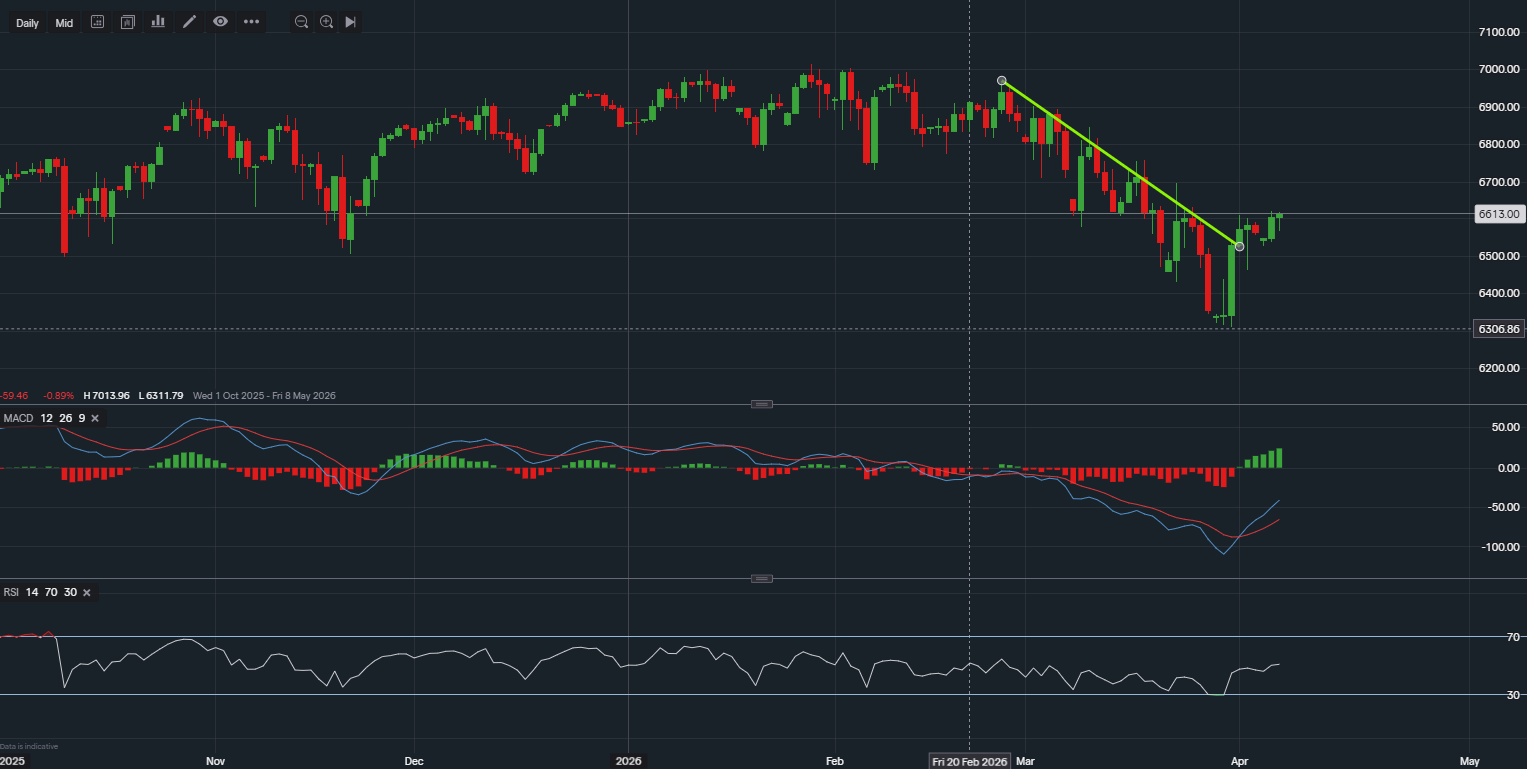1527x769 pixels.
Task: Jump to latest candle with skip arrow
Action: 350,22
